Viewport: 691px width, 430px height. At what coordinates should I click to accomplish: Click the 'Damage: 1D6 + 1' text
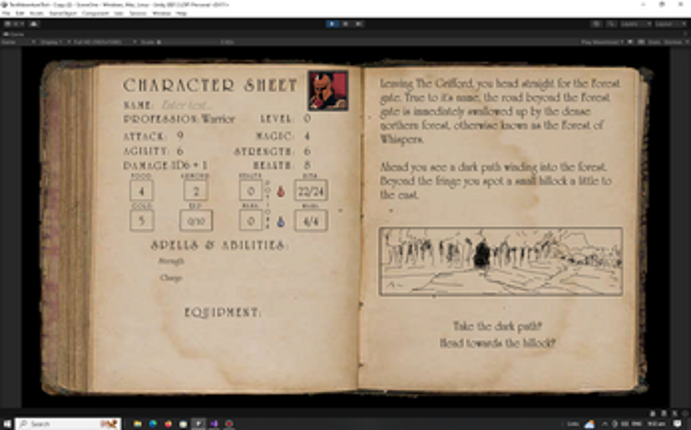point(165,166)
